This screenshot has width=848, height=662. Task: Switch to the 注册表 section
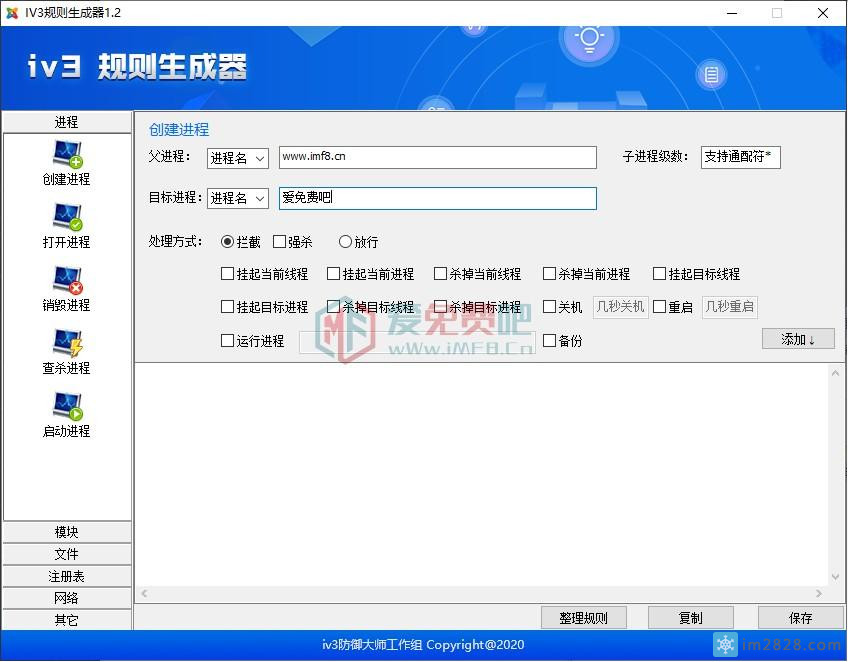tap(66, 576)
